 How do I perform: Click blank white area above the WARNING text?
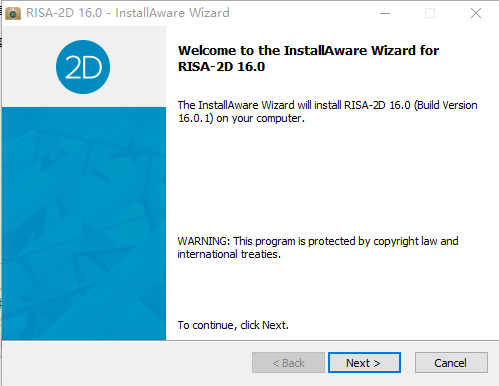[x=327, y=180]
